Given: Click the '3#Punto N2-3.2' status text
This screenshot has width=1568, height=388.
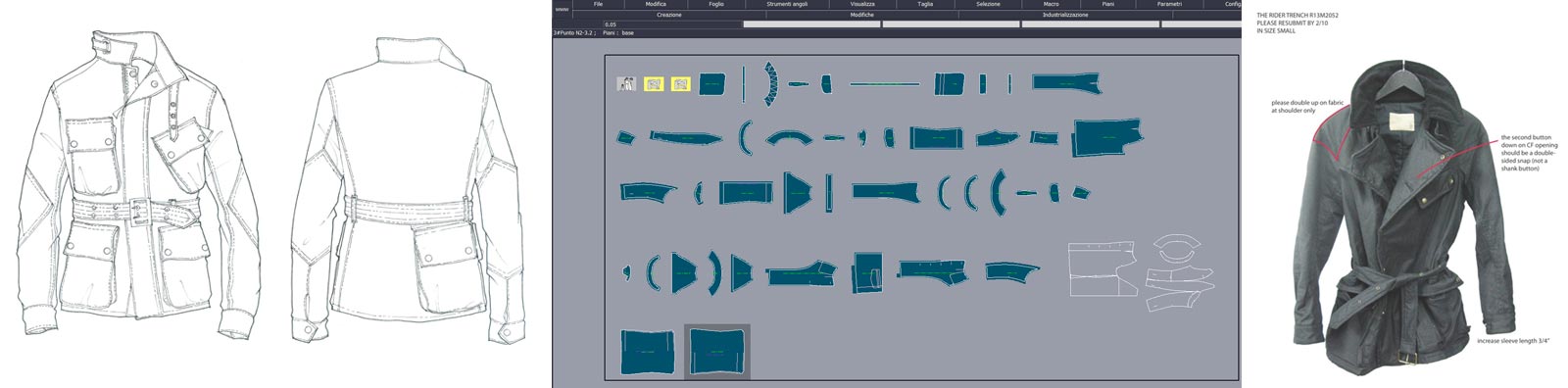Looking at the screenshot, I should point(574,32).
